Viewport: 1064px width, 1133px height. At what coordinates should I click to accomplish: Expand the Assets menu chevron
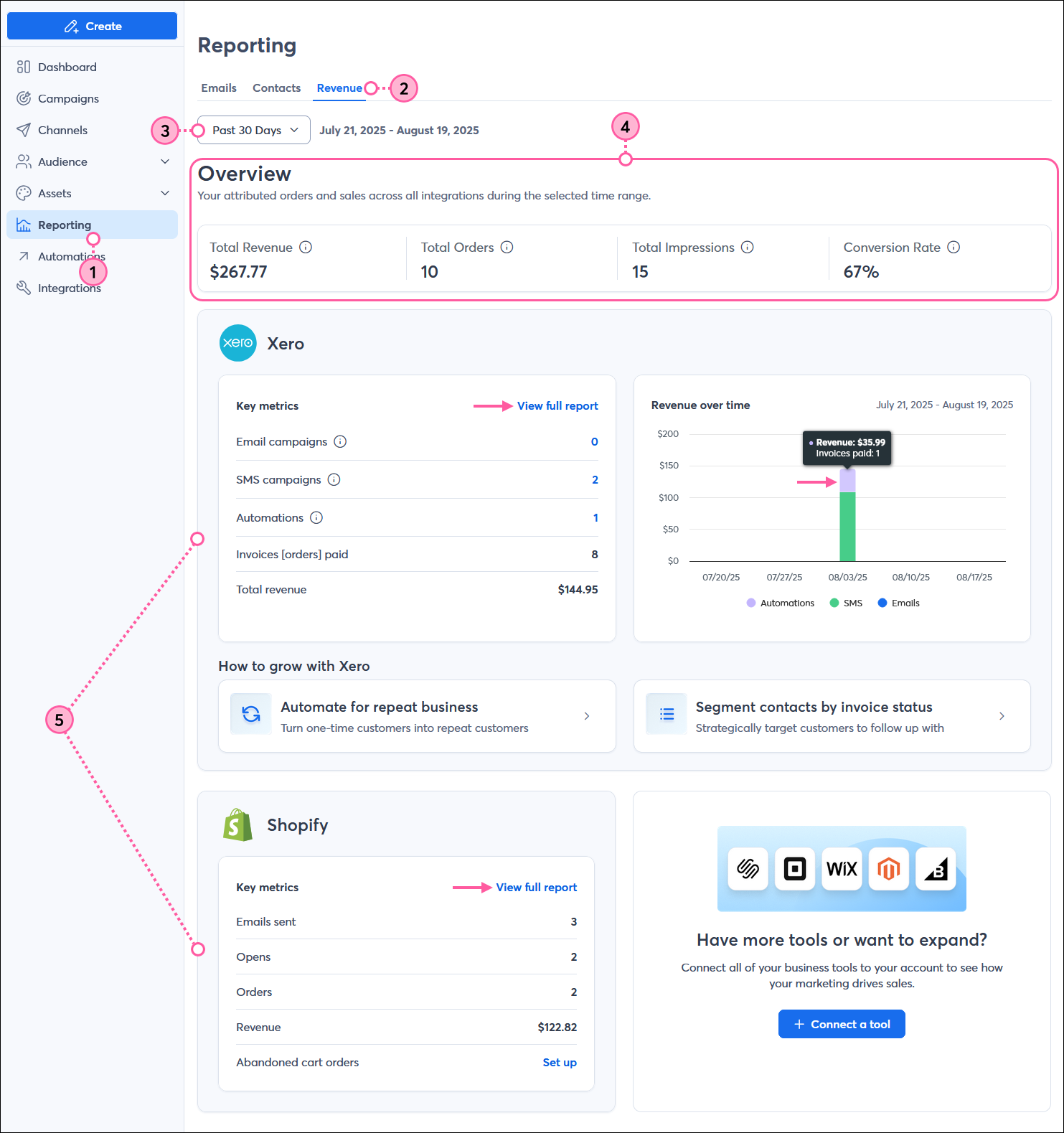[165, 193]
